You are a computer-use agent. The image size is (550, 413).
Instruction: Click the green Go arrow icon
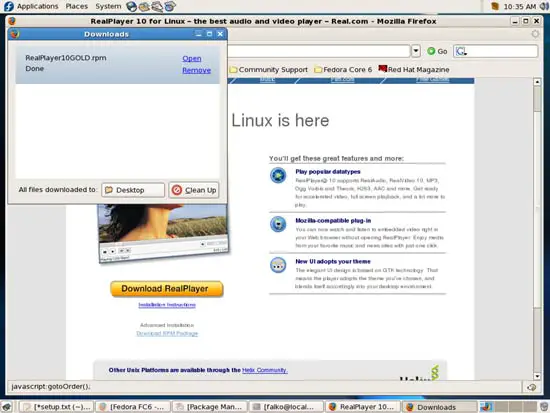(431, 51)
